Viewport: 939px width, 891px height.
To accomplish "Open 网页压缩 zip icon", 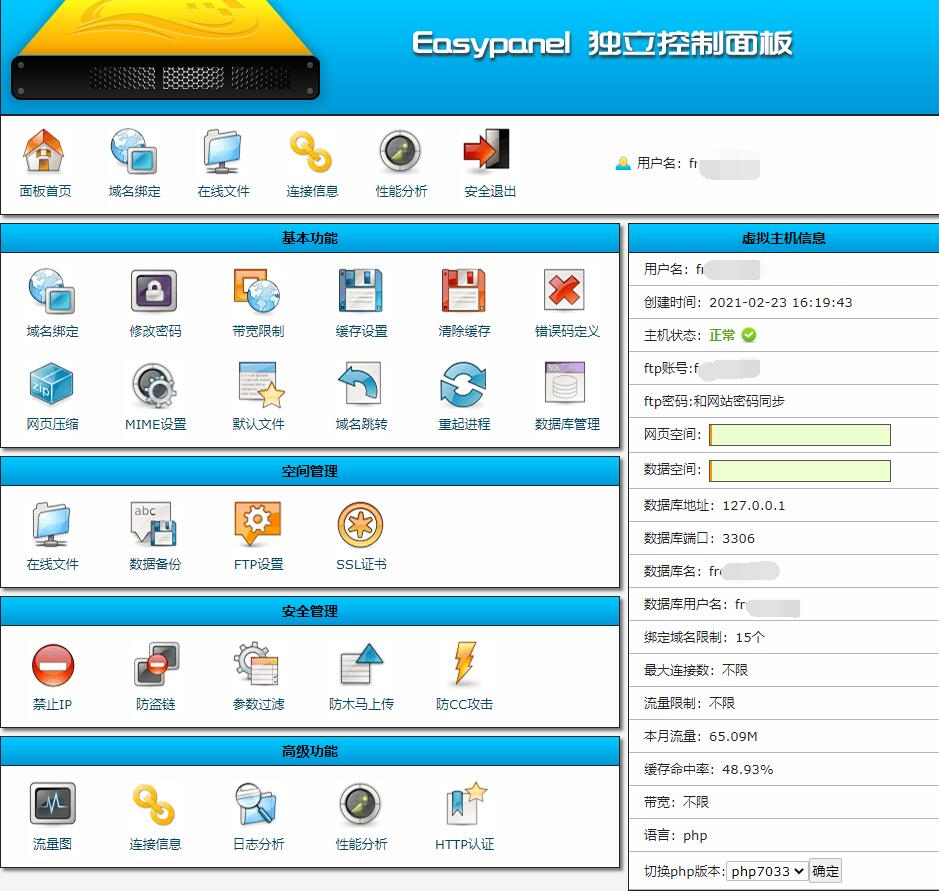I will tap(52, 383).
